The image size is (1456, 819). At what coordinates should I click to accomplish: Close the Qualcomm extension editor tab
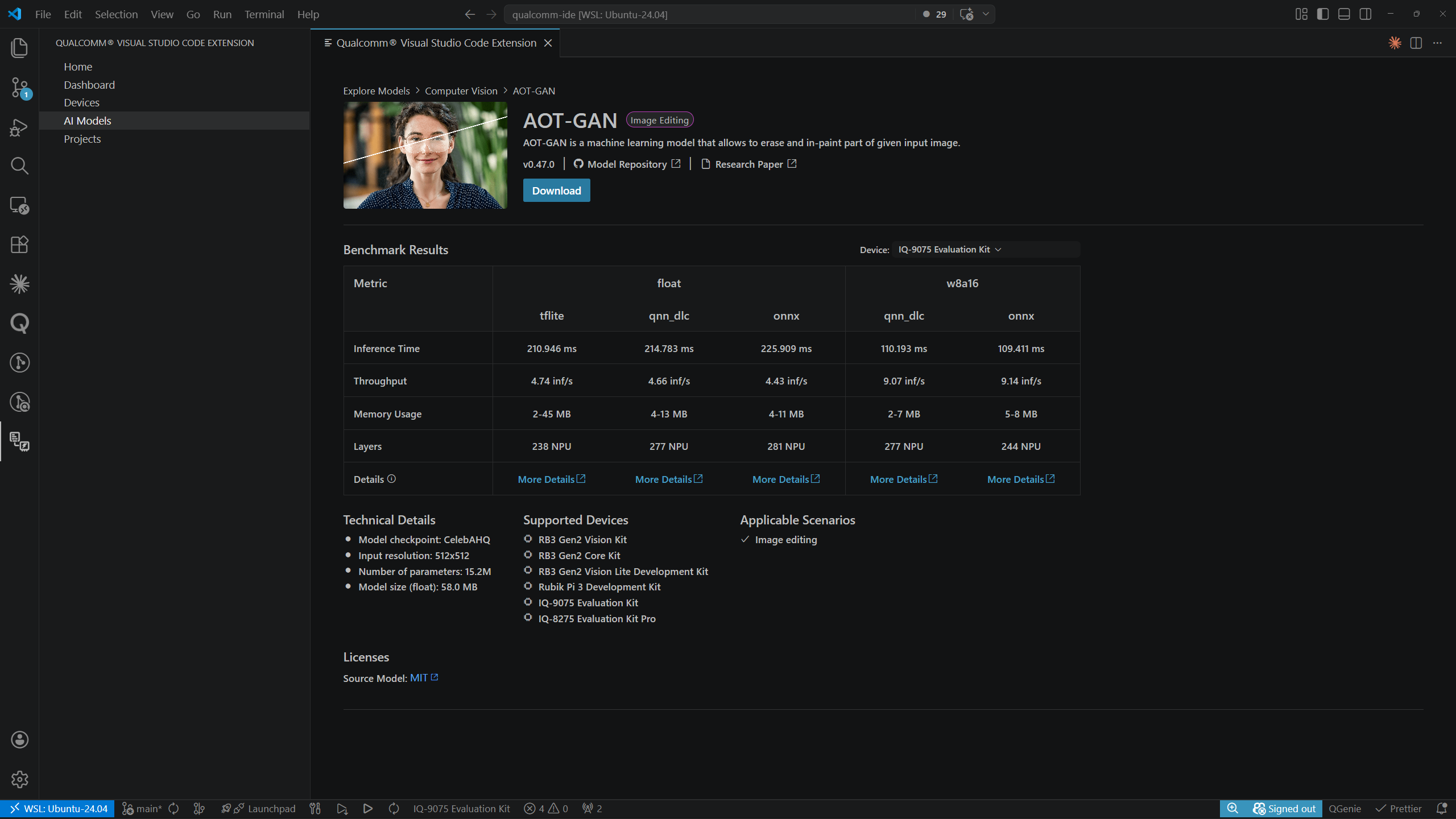click(548, 43)
